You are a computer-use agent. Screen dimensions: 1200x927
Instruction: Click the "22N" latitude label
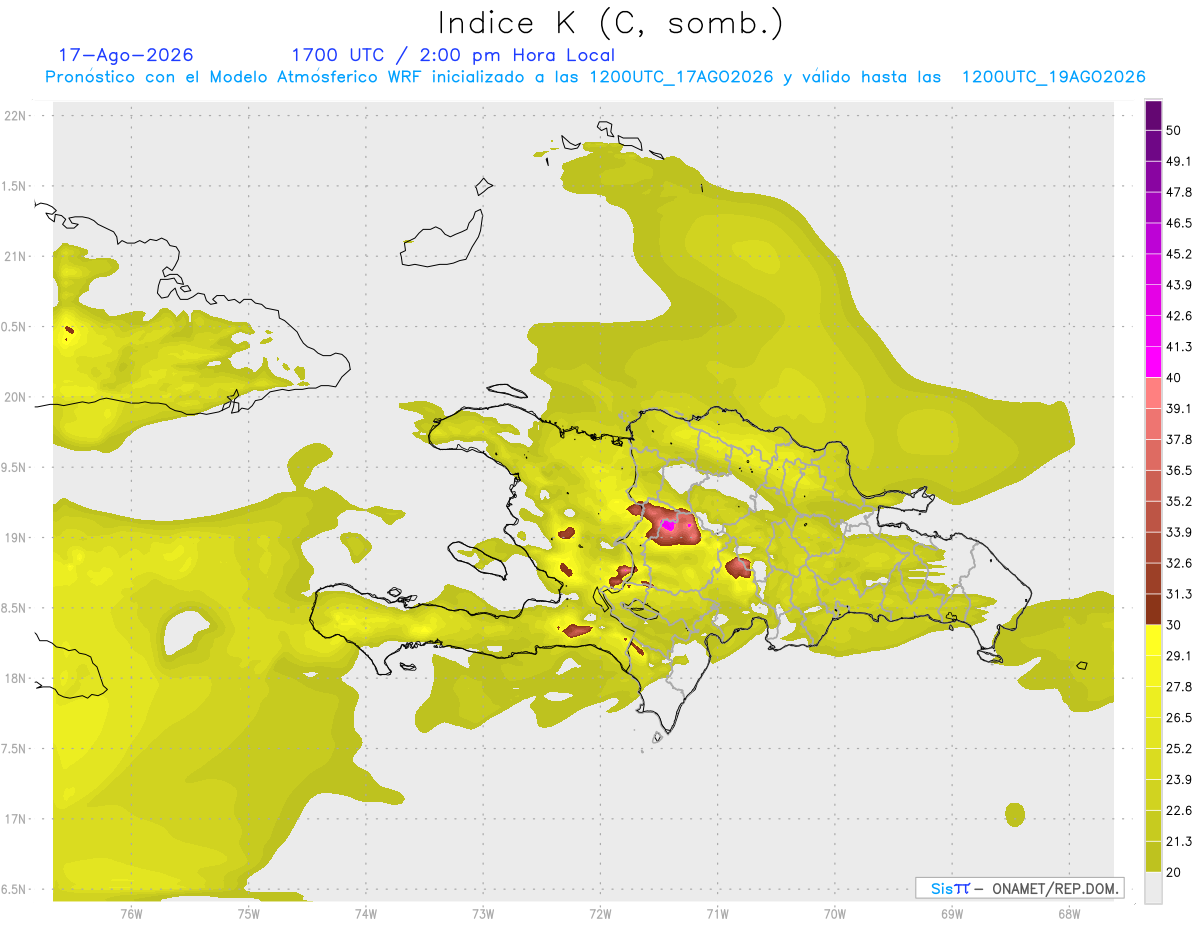click(x=17, y=115)
